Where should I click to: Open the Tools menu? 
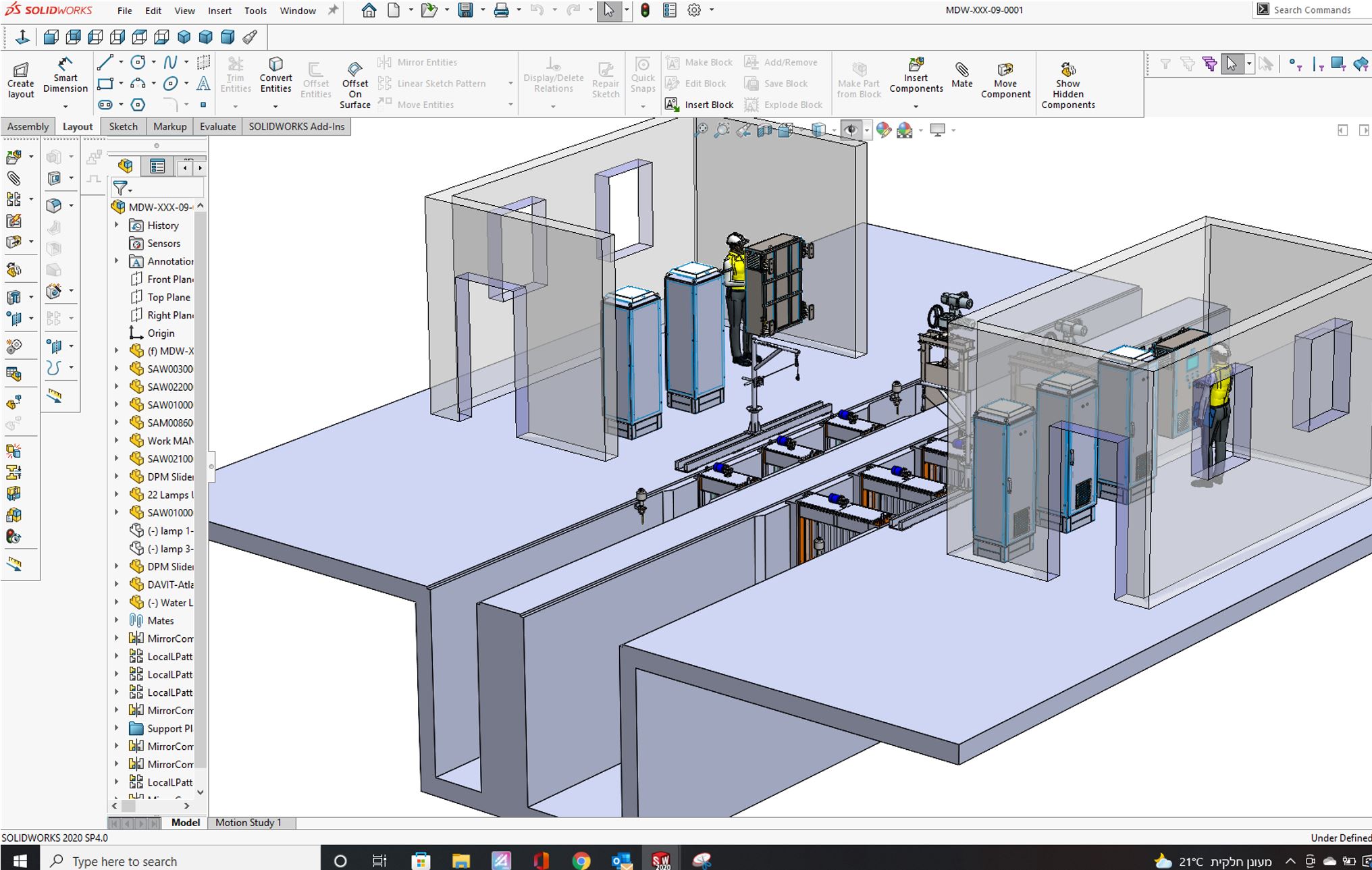click(x=255, y=10)
